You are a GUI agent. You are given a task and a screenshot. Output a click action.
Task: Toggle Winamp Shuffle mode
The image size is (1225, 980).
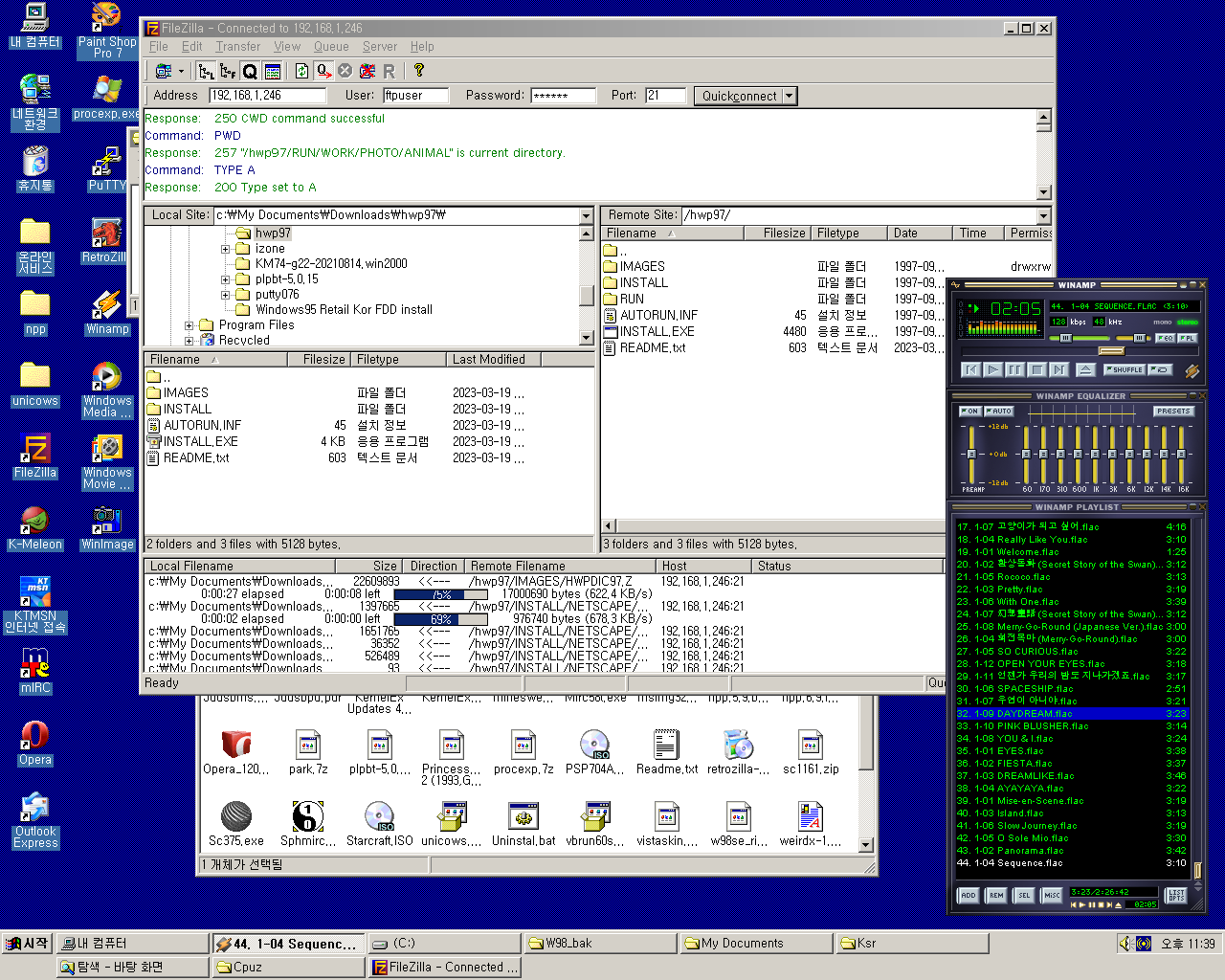(1124, 369)
